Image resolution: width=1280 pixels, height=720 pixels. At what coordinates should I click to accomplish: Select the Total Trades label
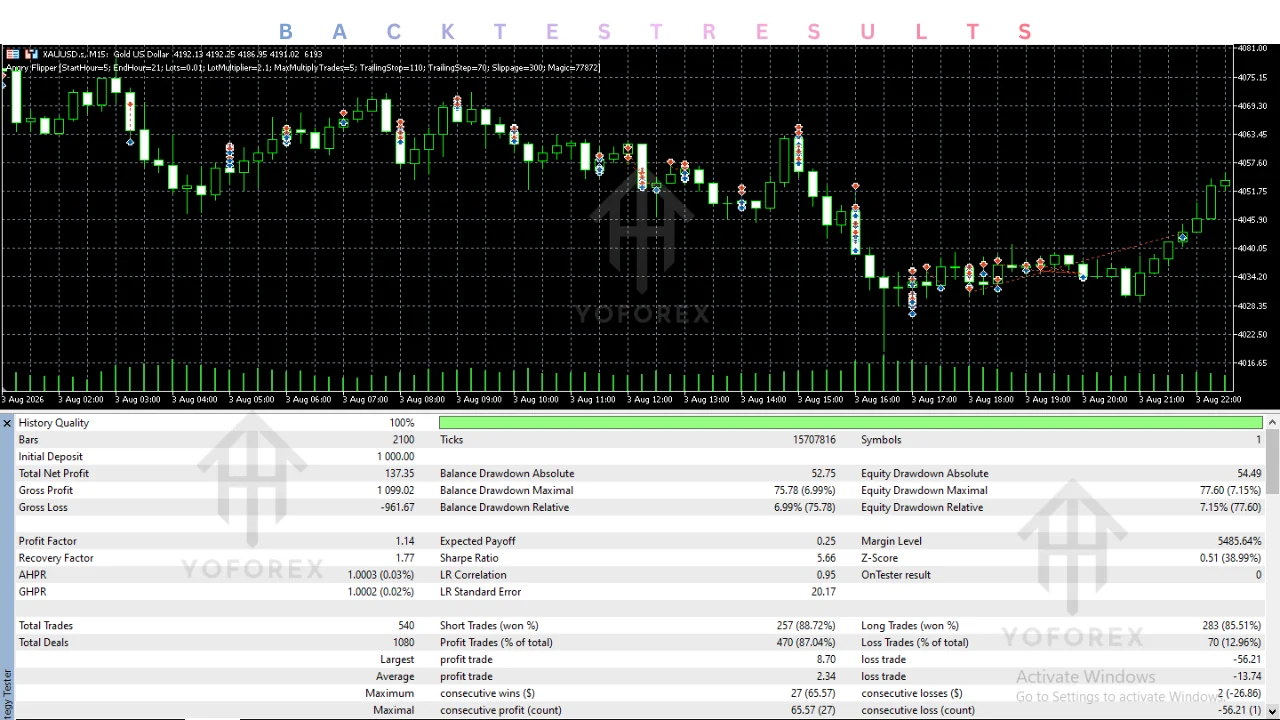coord(45,627)
